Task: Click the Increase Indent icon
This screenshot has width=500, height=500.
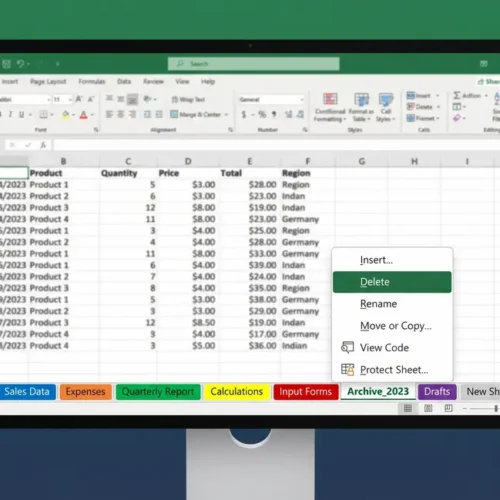Action: [159, 115]
